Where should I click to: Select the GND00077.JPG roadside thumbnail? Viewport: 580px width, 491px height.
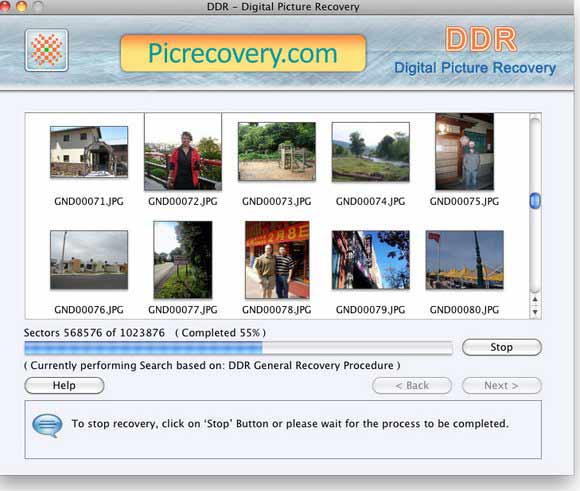click(183, 260)
